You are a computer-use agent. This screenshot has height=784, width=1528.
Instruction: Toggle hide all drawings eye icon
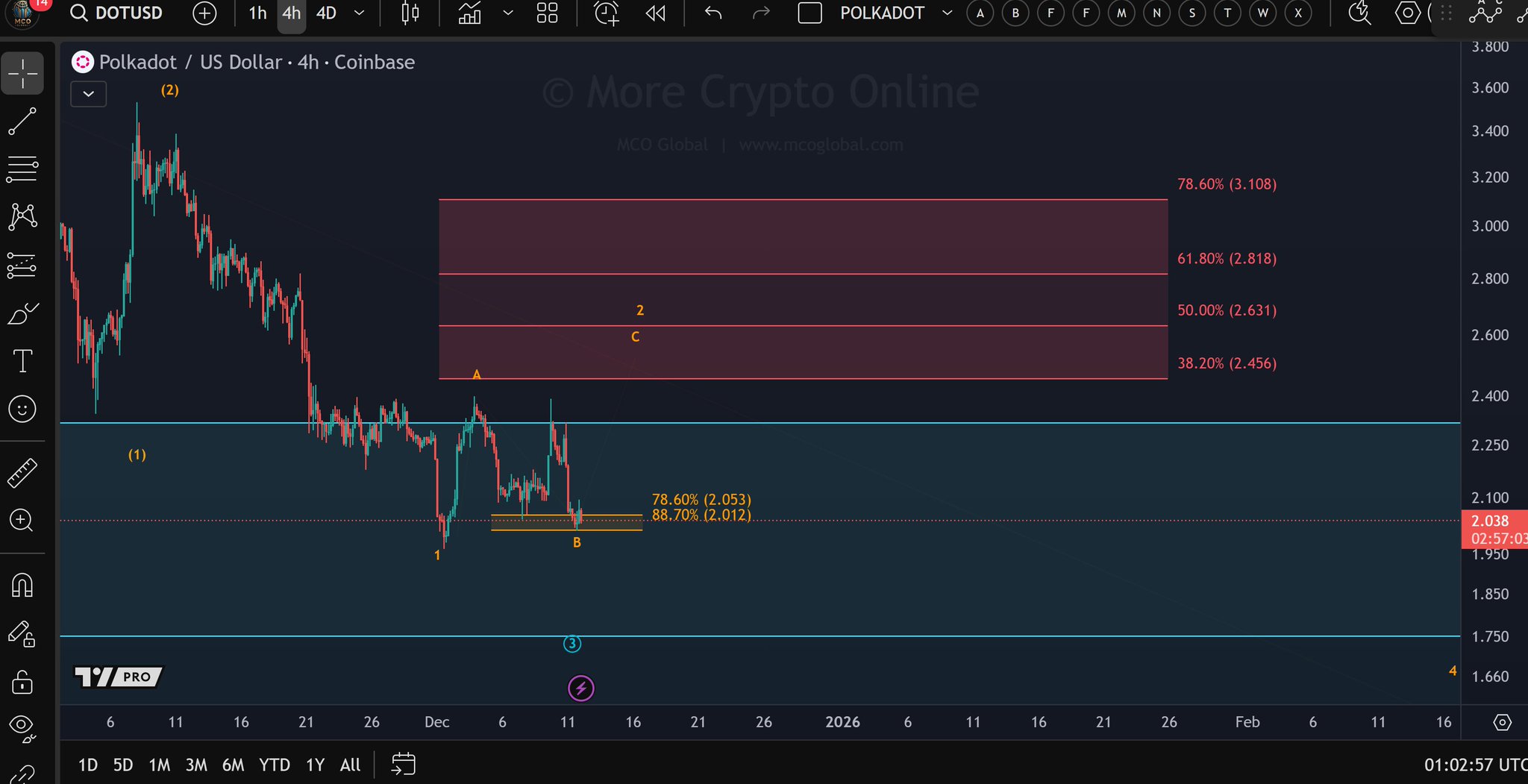coord(22,727)
